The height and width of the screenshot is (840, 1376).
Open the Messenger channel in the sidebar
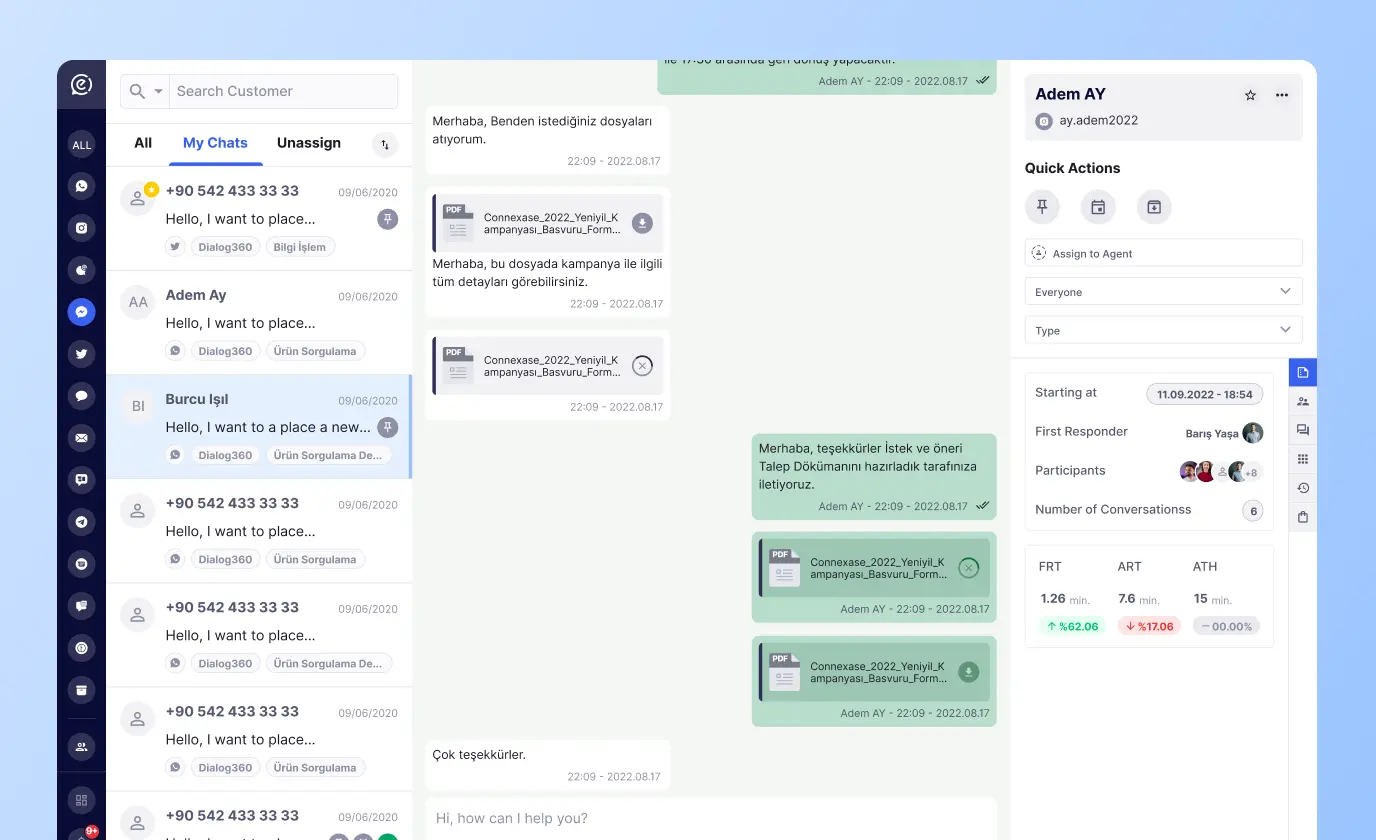pyautogui.click(x=82, y=312)
